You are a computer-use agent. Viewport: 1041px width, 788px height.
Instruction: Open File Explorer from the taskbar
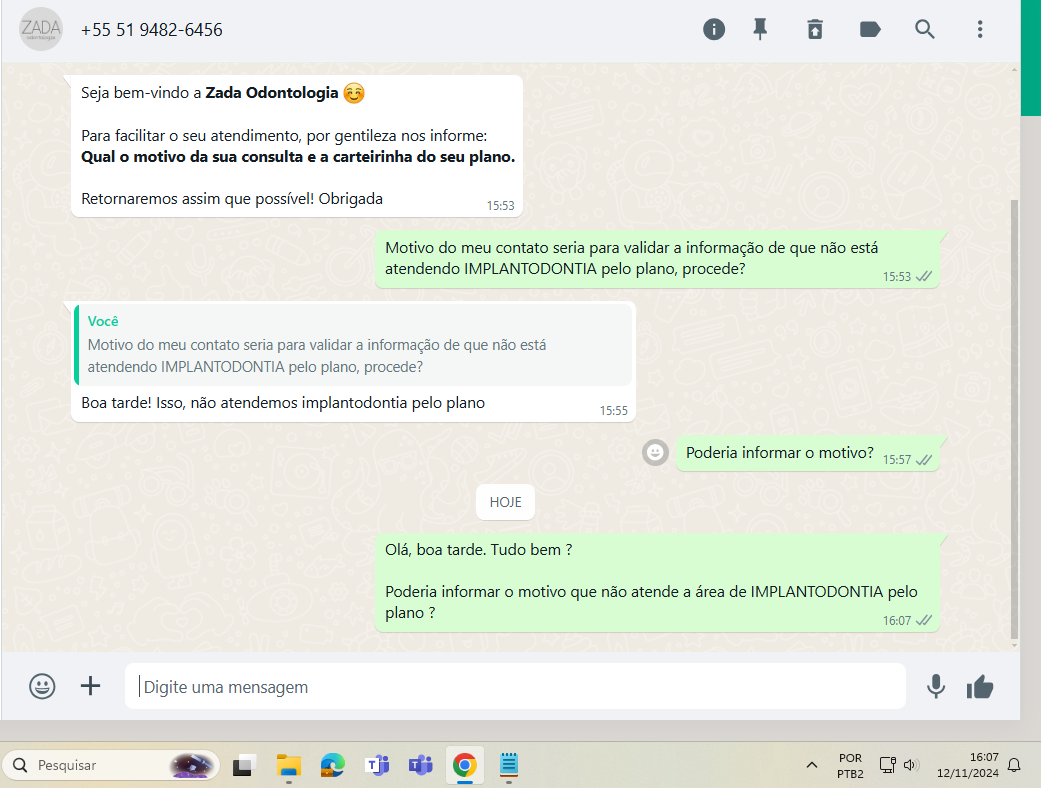click(x=289, y=765)
